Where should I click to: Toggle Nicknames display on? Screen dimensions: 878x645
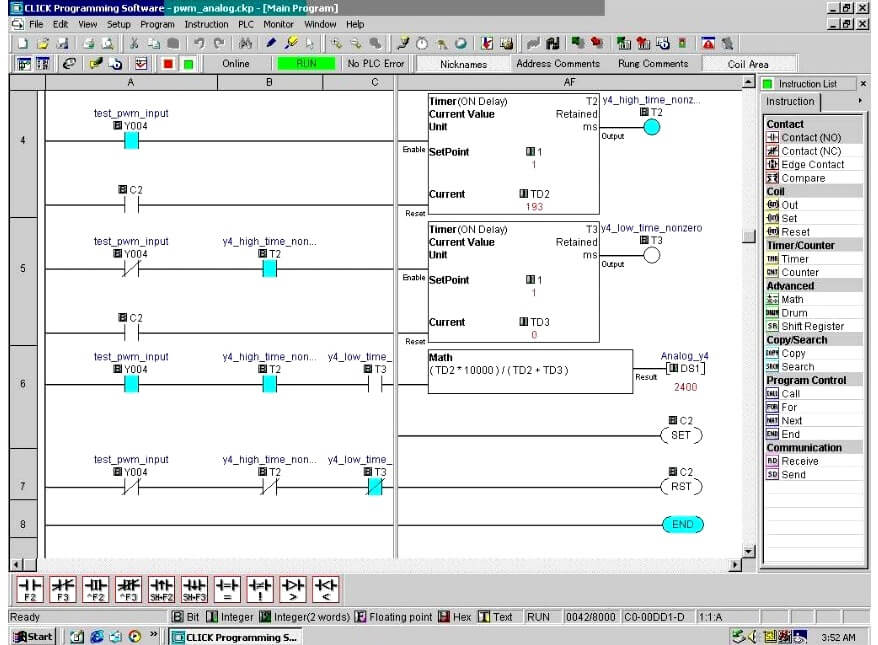click(463, 64)
